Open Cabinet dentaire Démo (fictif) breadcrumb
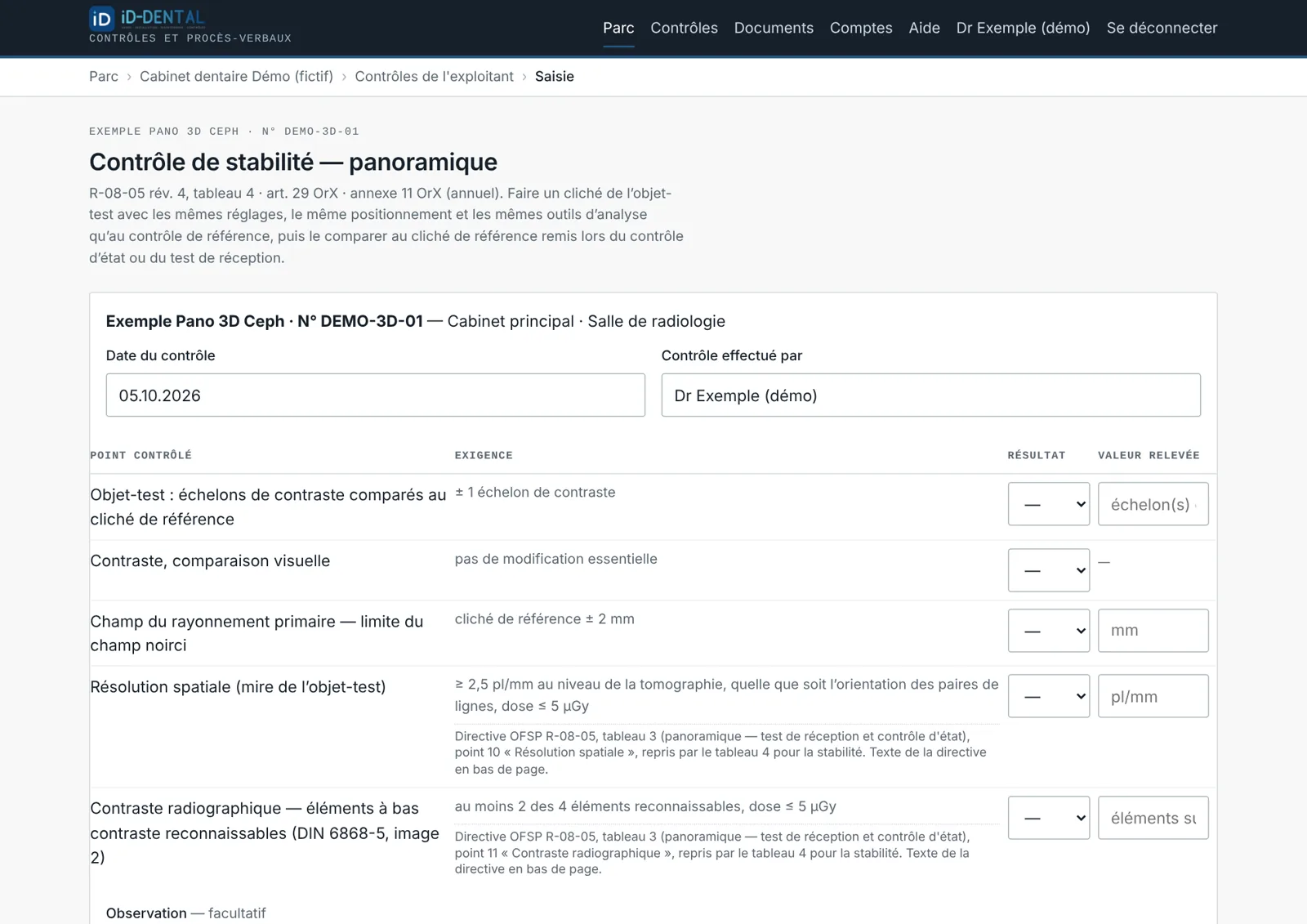The width and height of the screenshot is (1307, 924). coord(236,76)
